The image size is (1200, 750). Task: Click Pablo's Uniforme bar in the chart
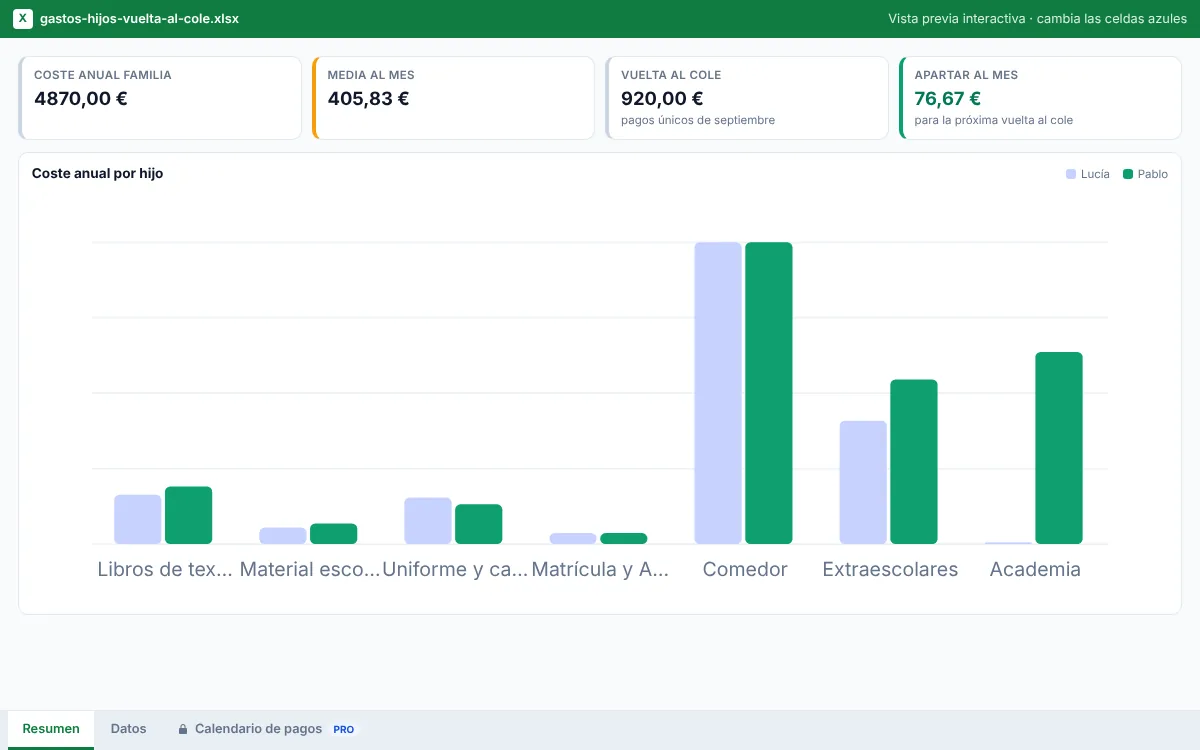(478, 524)
